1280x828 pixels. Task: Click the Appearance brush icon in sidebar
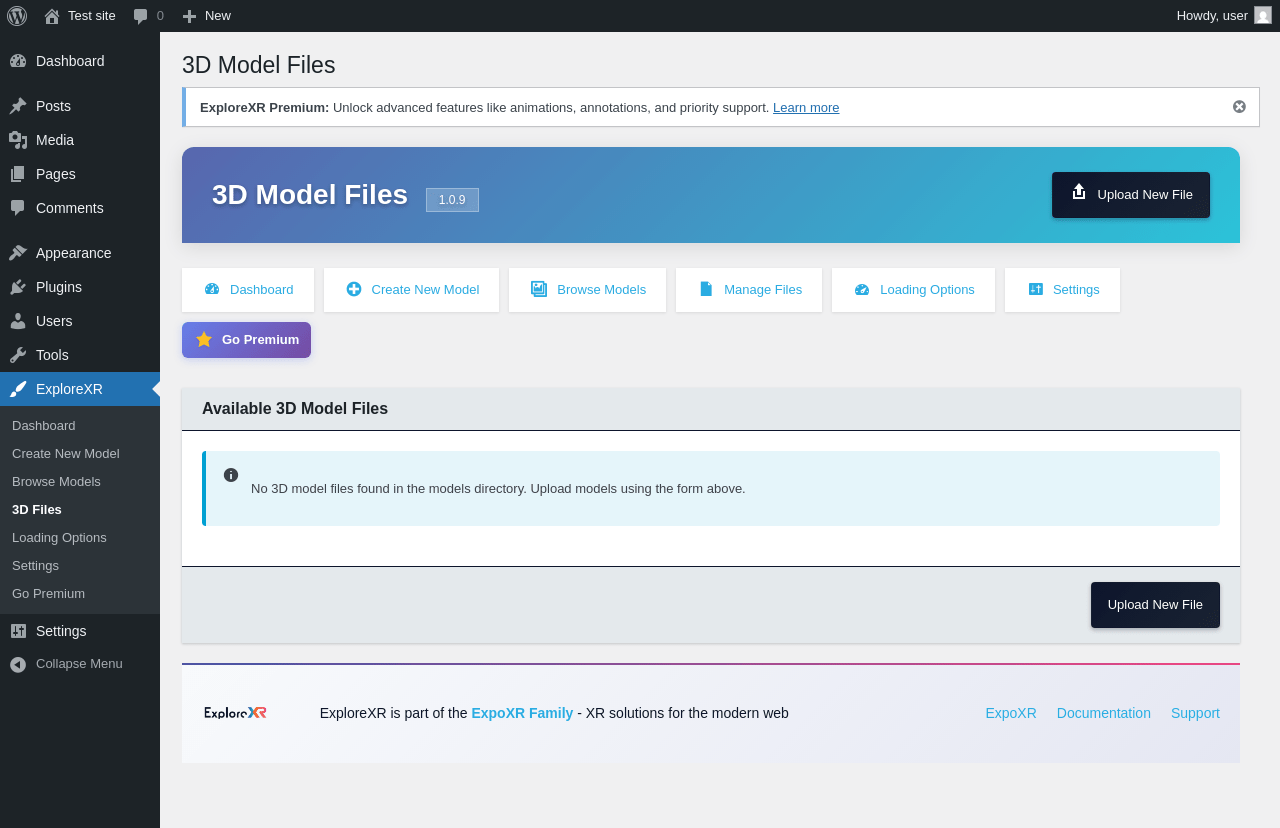point(18,253)
